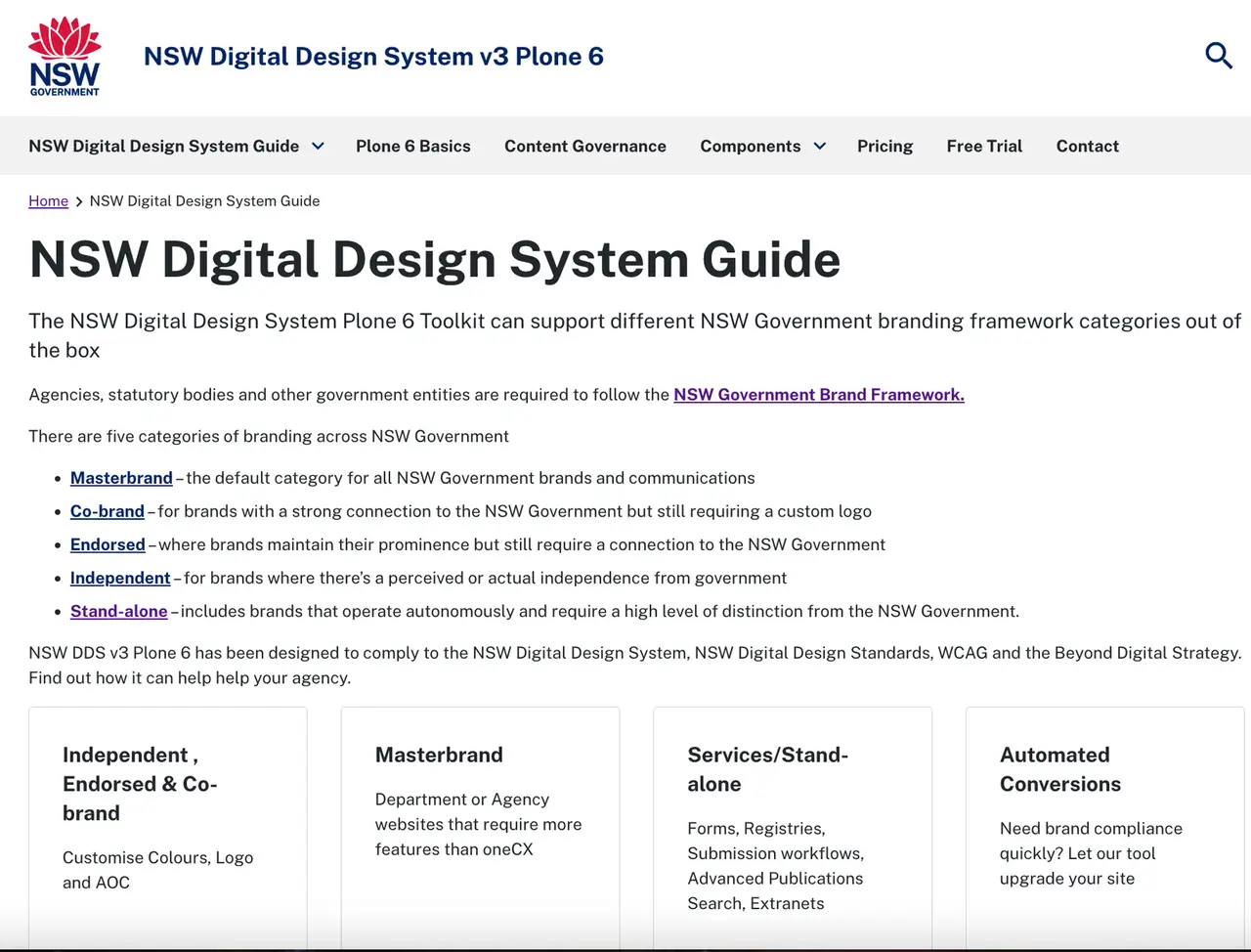Open the Independent category link
The height and width of the screenshot is (952, 1251).
[120, 578]
